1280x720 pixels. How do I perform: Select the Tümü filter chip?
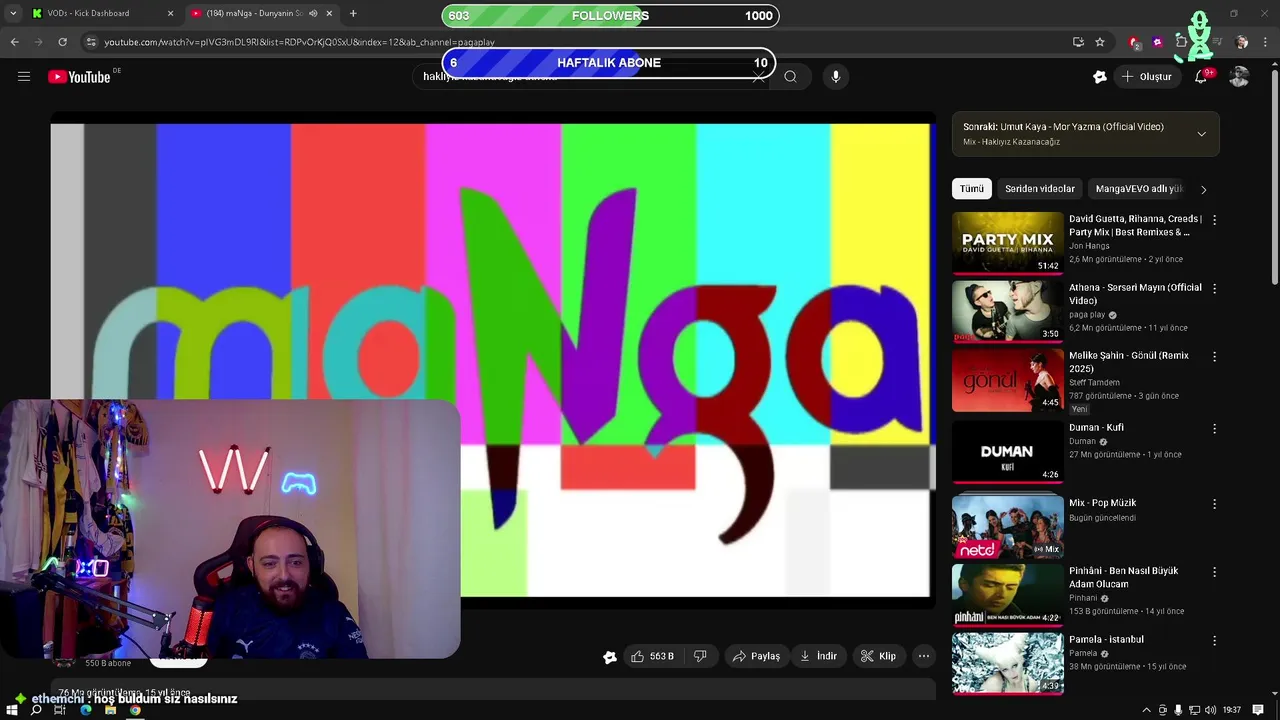972,188
